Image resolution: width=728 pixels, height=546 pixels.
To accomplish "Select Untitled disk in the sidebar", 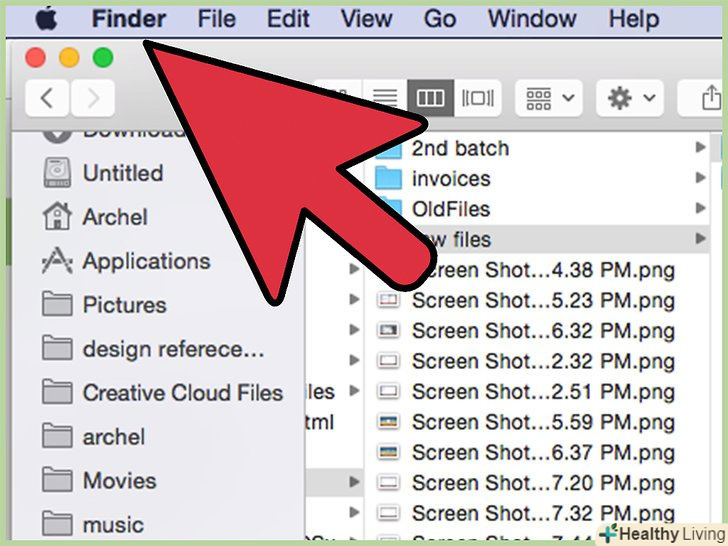I will (103, 173).
